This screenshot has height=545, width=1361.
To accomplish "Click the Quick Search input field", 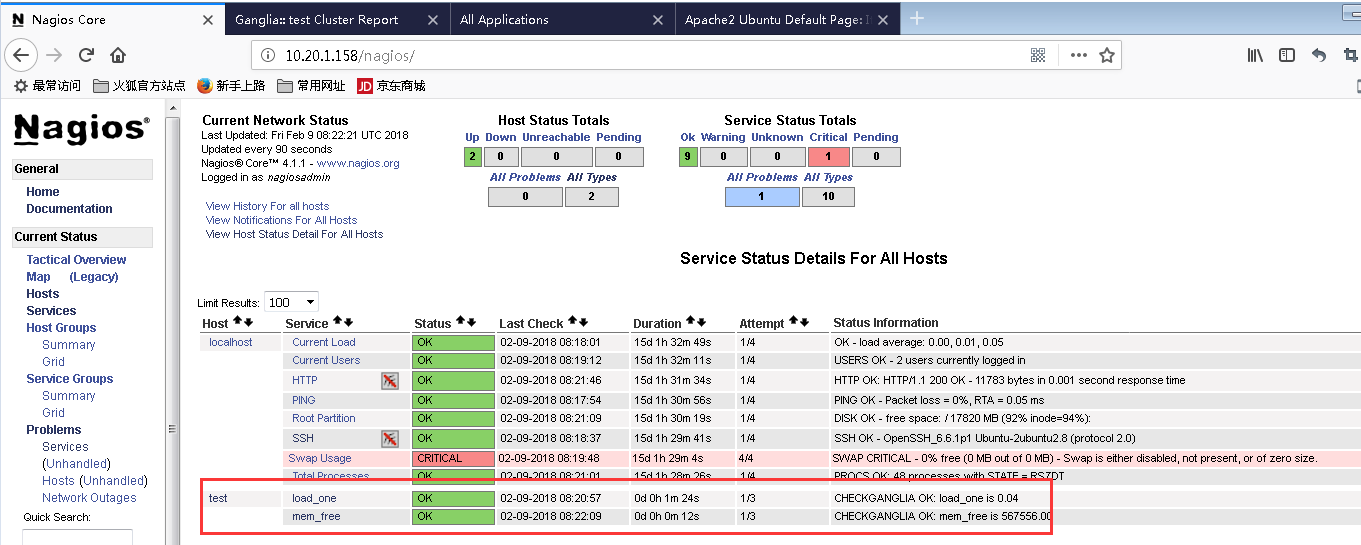I will click(77, 538).
